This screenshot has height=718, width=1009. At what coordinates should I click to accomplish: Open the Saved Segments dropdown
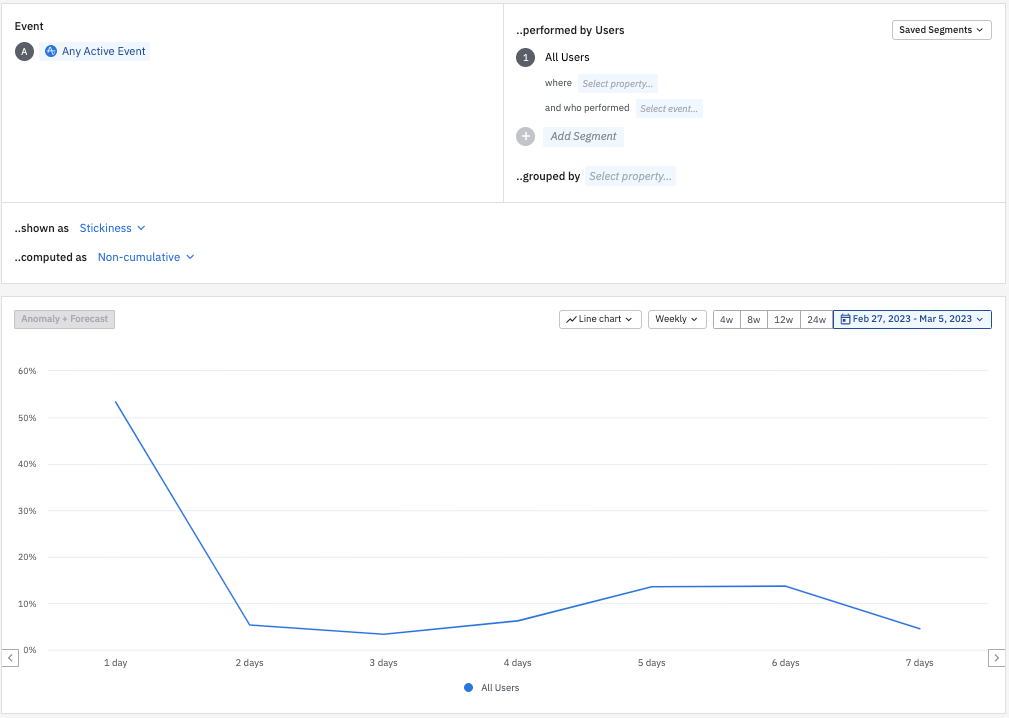(x=941, y=30)
